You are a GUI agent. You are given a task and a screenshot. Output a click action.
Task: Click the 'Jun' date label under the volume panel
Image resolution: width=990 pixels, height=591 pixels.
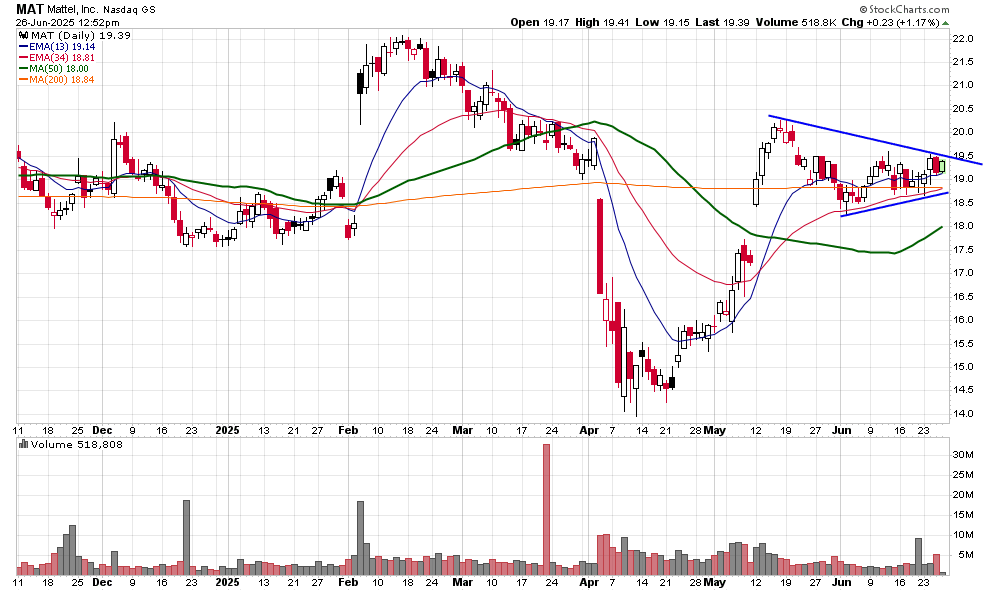coord(841,582)
